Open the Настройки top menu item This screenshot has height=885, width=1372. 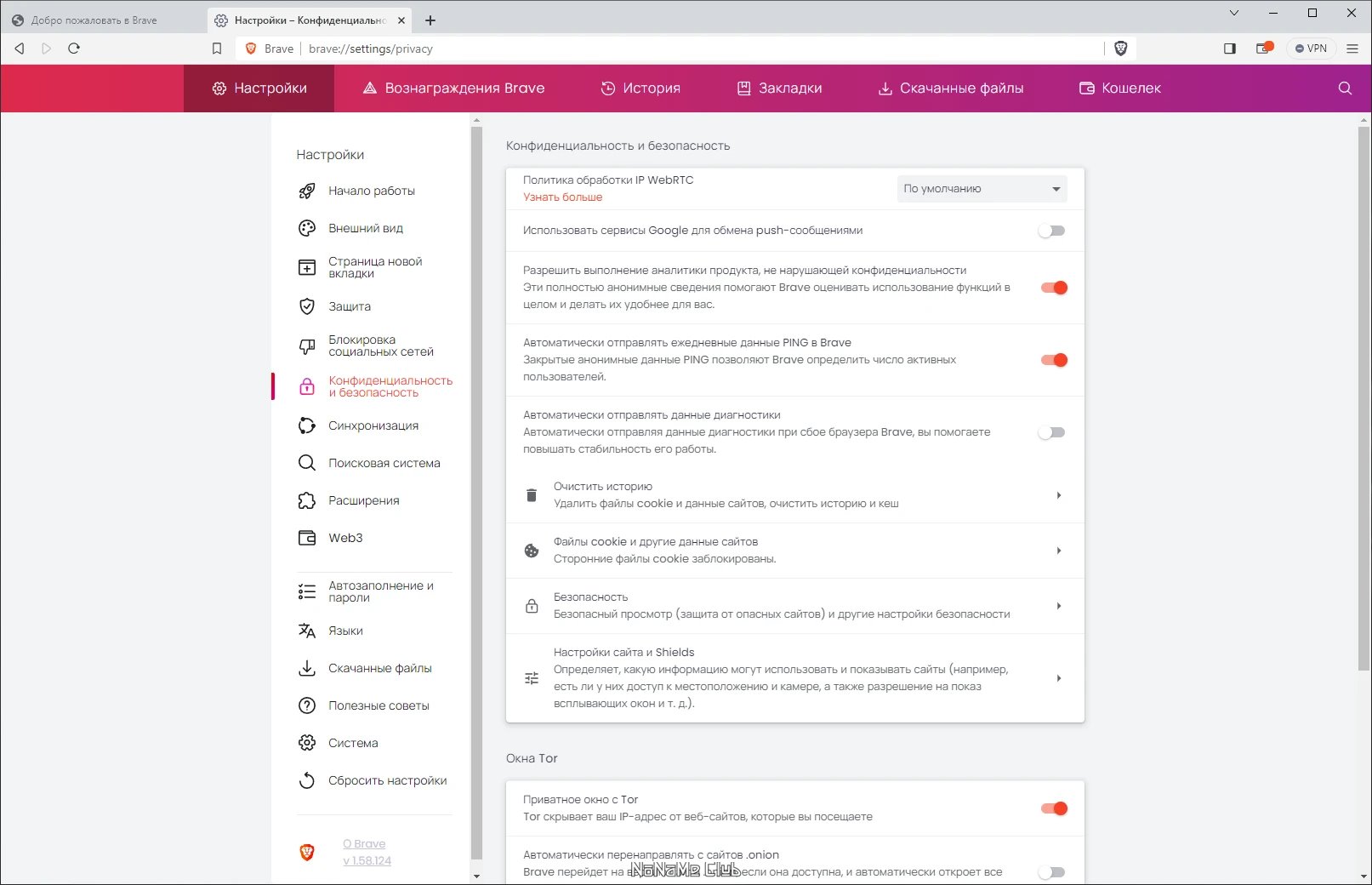point(259,88)
